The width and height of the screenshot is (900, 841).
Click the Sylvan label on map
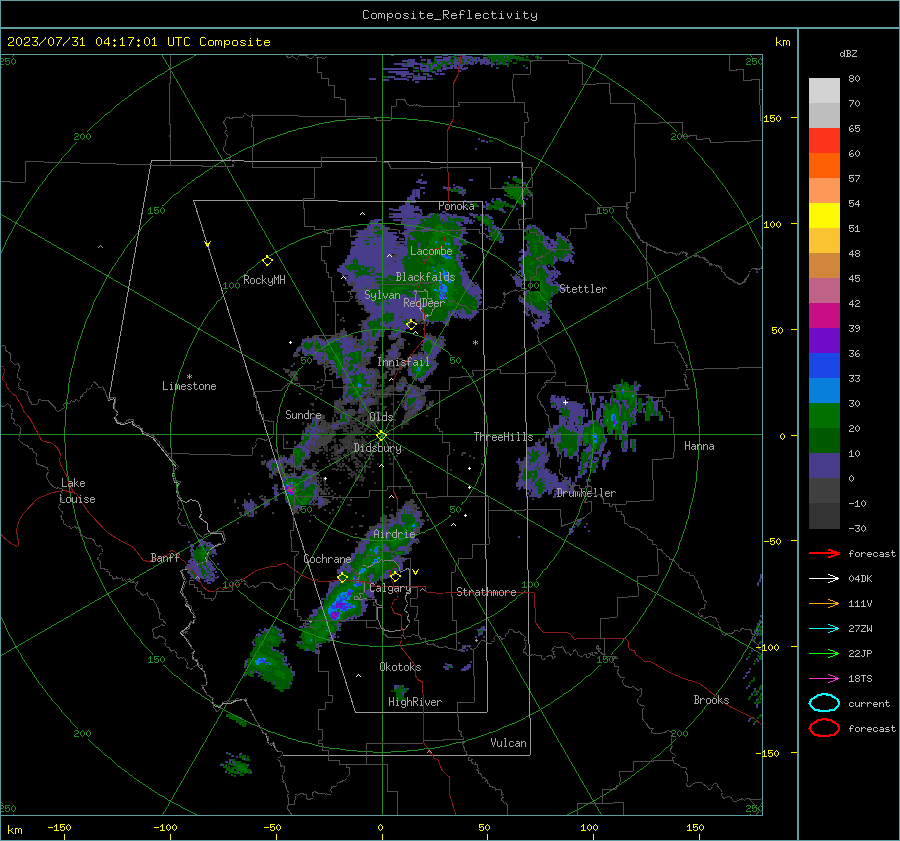(382, 295)
